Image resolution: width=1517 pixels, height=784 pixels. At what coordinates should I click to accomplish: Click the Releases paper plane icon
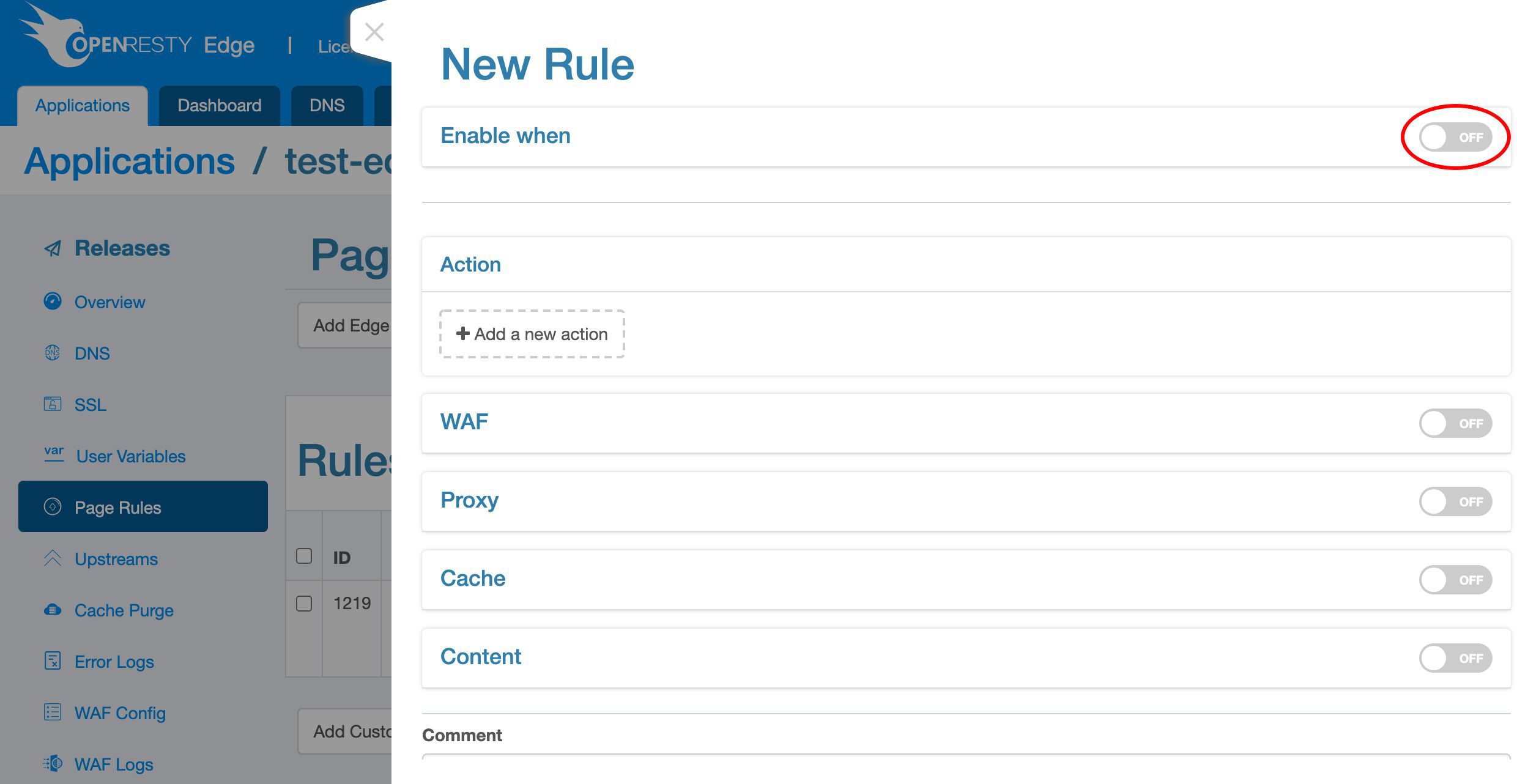coord(53,248)
